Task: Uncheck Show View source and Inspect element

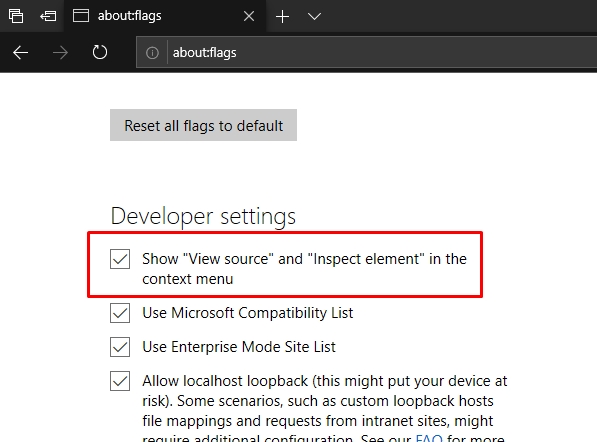Action: pyautogui.click(x=120, y=259)
